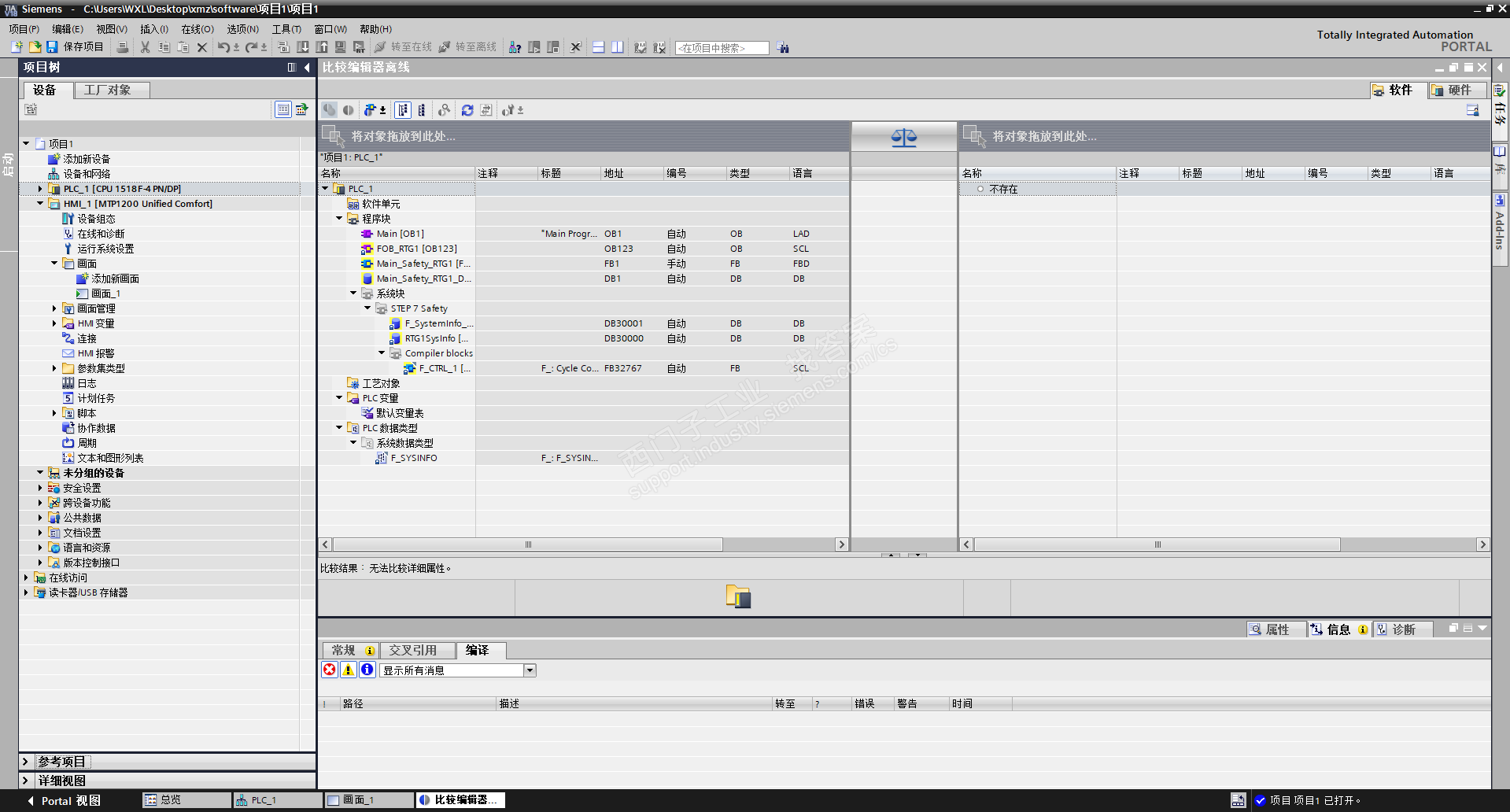Click the Portal 视图 button
This screenshot has height=812, width=1510.
pos(64,801)
